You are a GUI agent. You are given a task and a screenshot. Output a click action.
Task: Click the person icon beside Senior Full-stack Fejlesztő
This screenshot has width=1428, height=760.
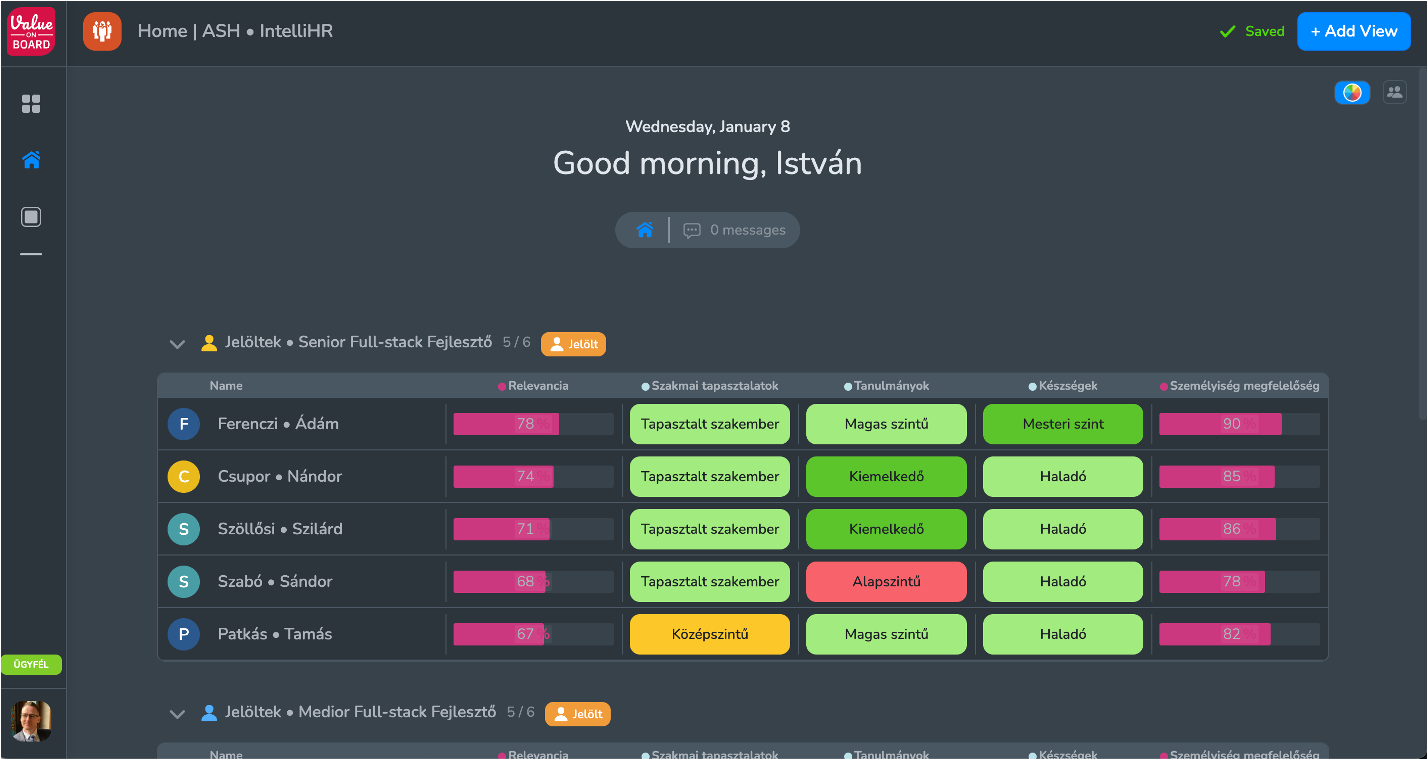208,342
